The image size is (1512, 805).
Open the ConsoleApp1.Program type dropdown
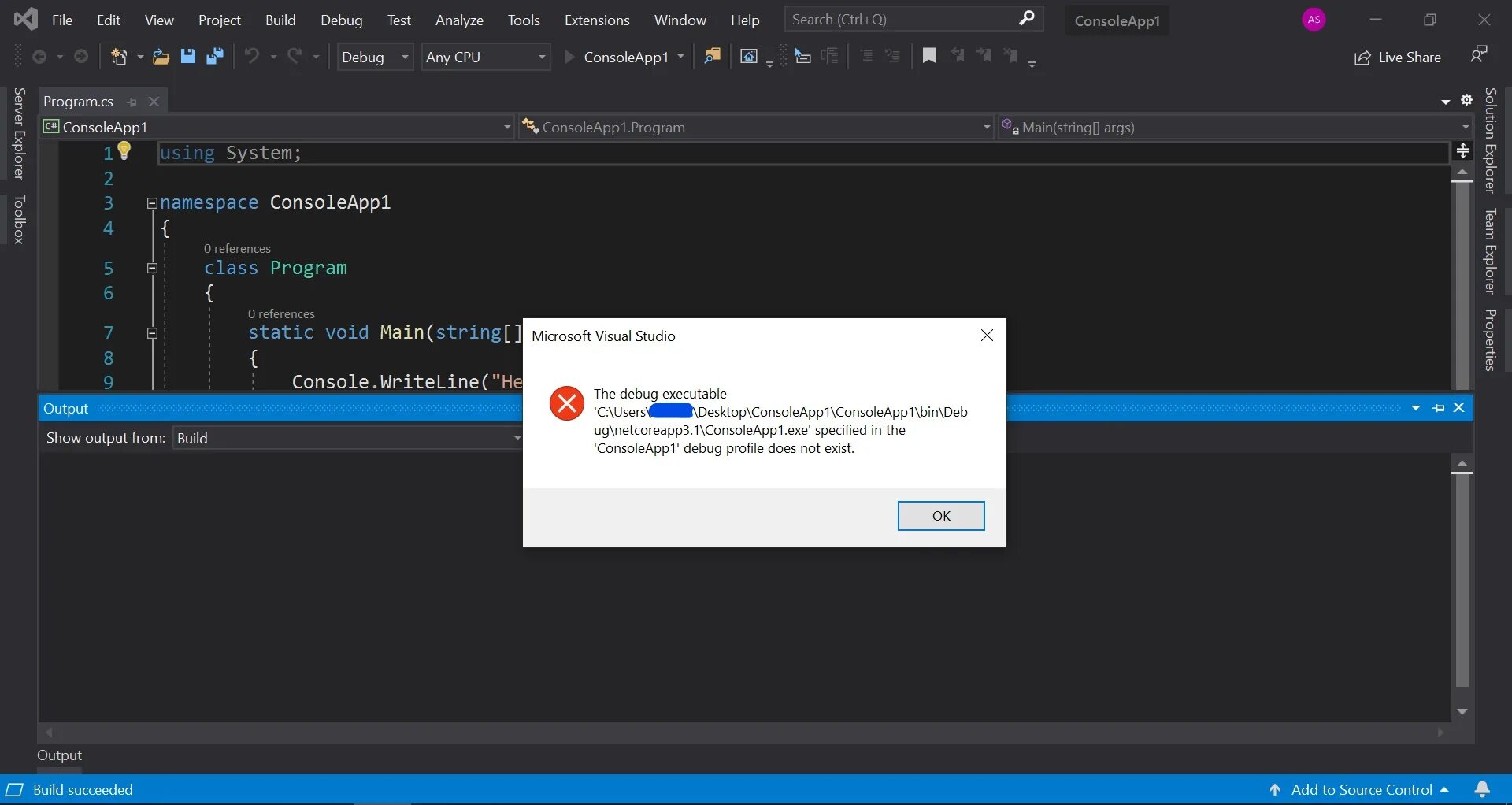pos(755,127)
